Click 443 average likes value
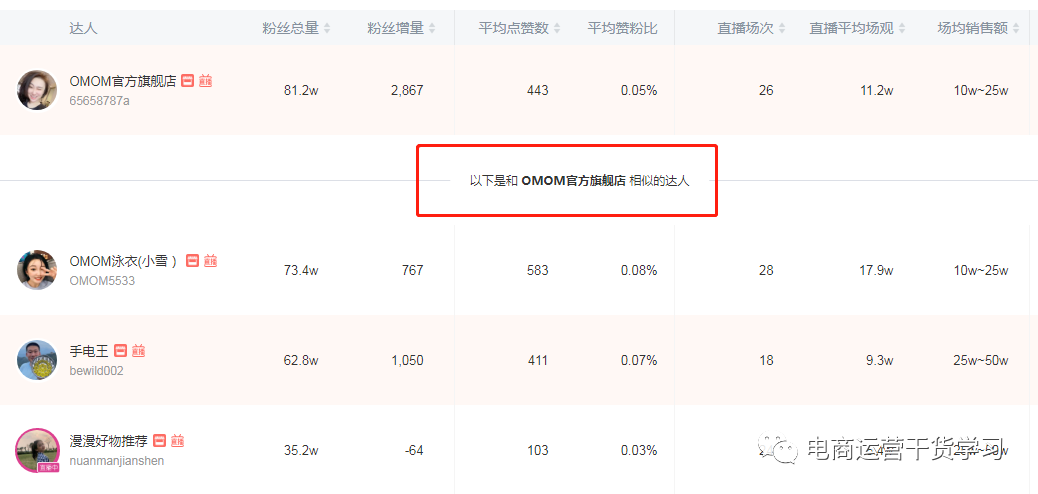The height and width of the screenshot is (494, 1038). (538, 91)
